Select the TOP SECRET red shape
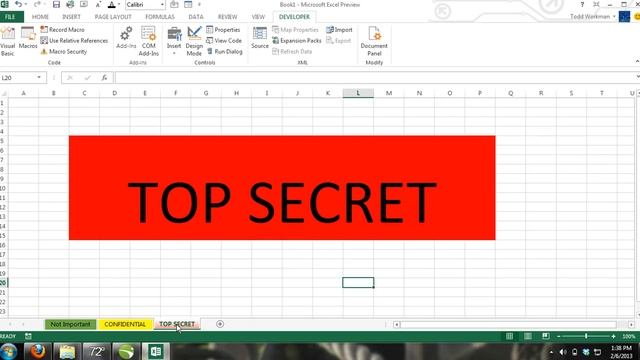640x360 pixels. pyautogui.click(x=282, y=188)
